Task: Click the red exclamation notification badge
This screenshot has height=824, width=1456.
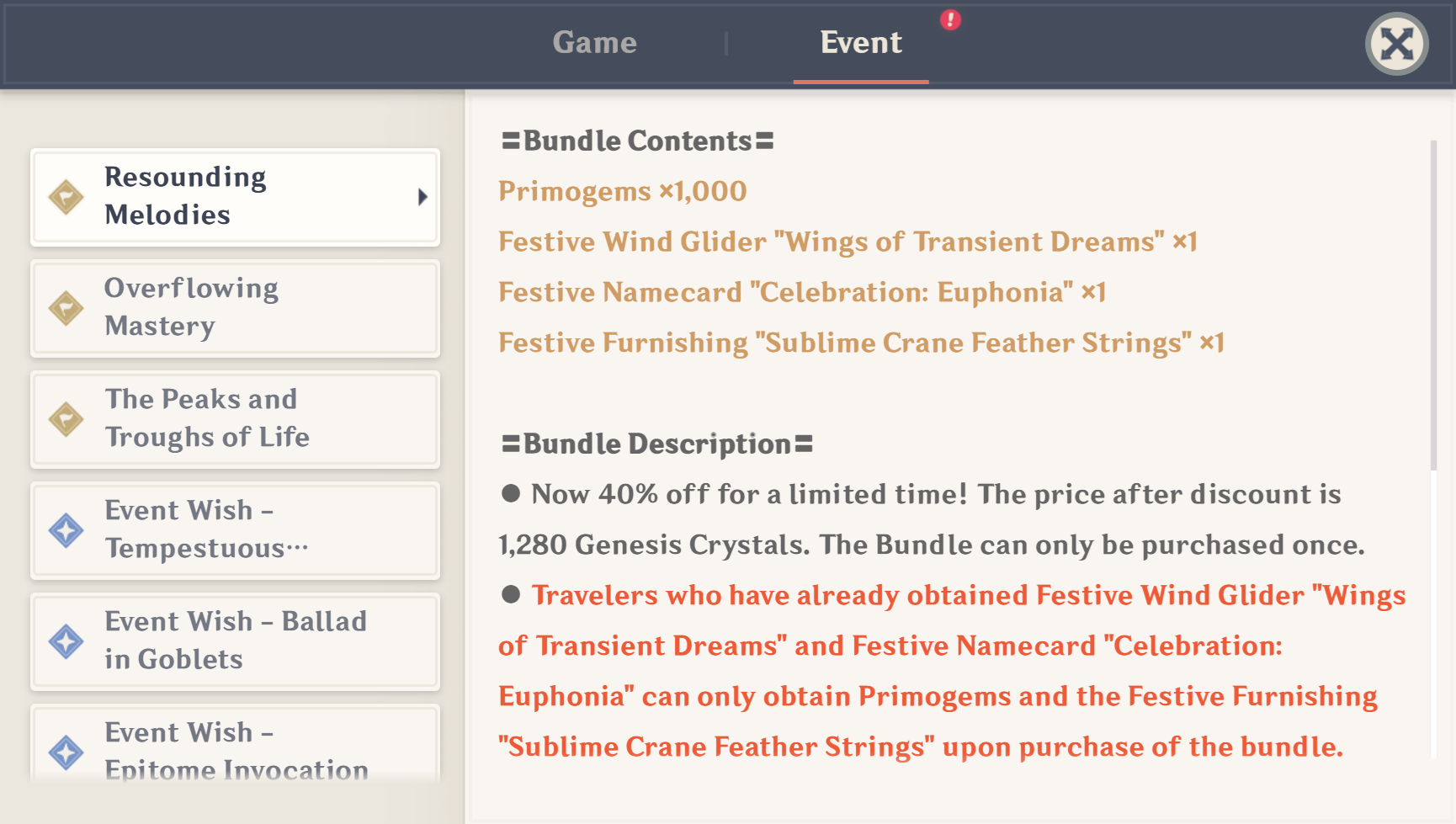Action: (950, 19)
